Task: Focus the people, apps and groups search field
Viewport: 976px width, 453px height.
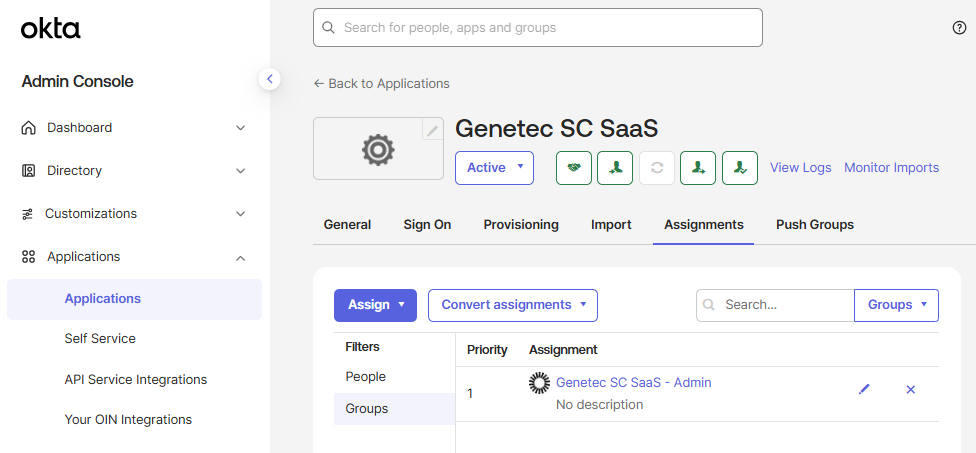Action: click(538, 27)
